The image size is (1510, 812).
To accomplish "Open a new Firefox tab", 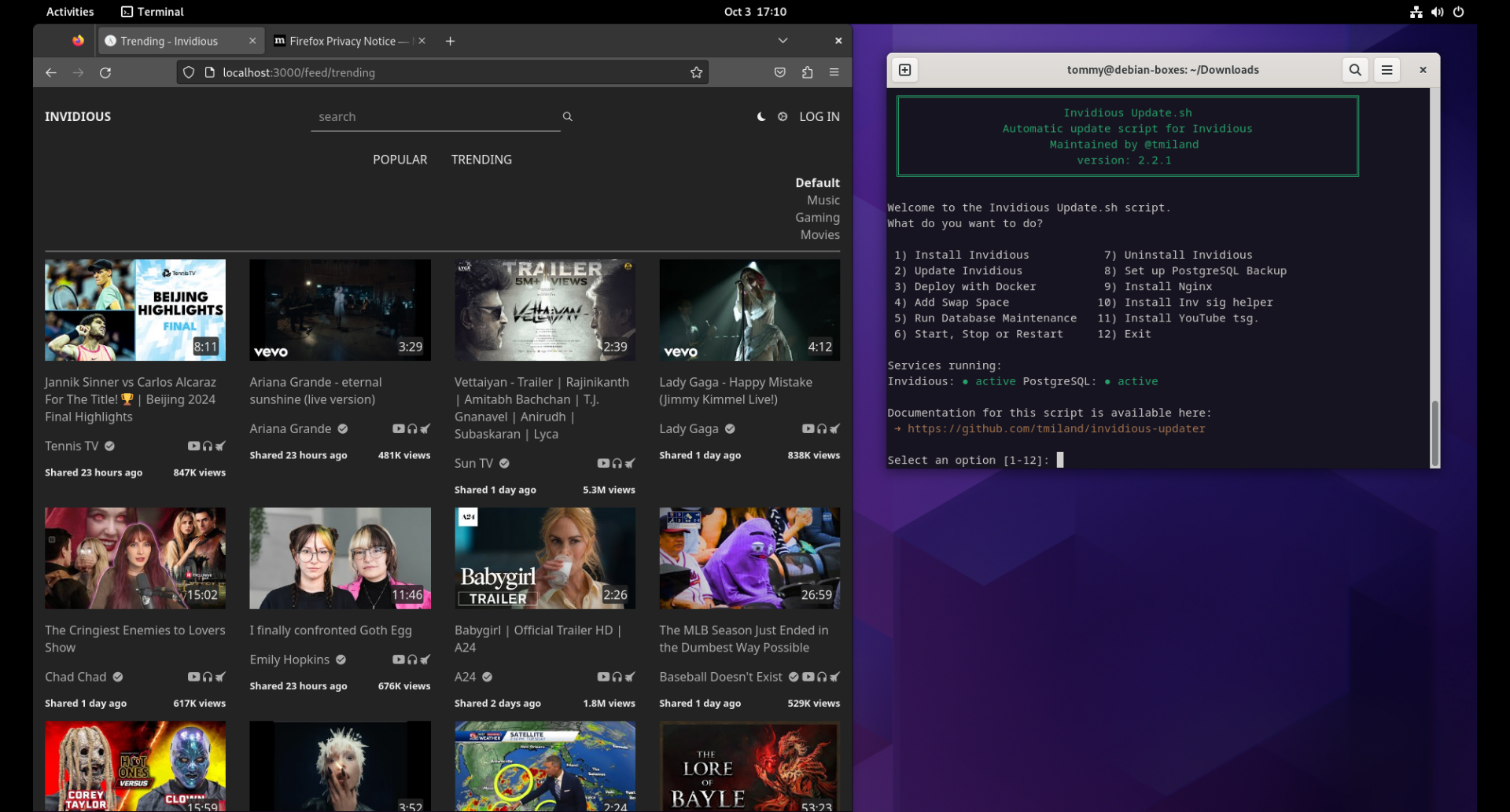I will 450,41.
